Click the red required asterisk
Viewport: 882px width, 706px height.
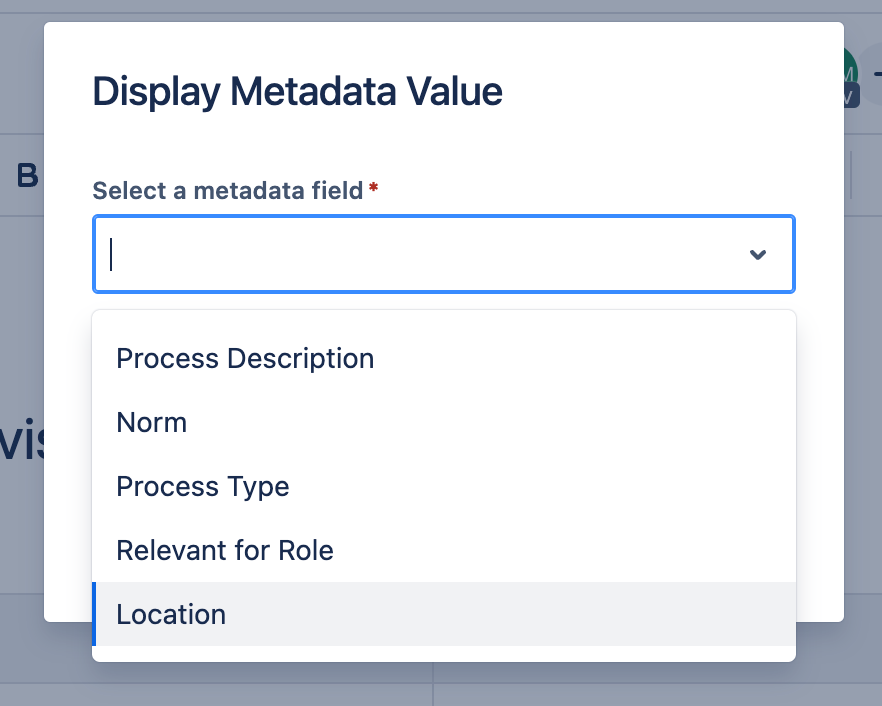click(x=374, y=189)
